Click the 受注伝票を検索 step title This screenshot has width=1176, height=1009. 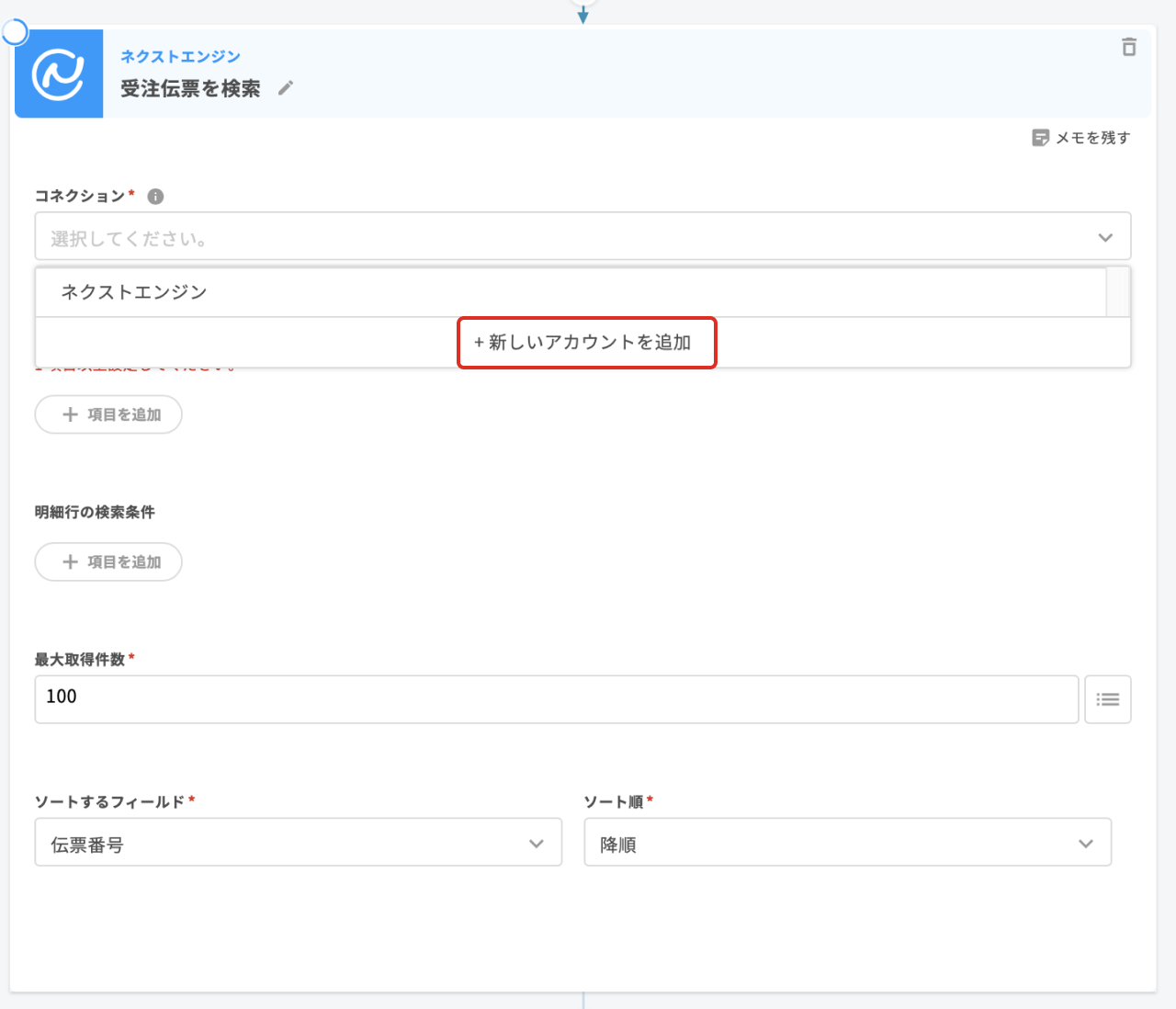[x=190, y=88]
